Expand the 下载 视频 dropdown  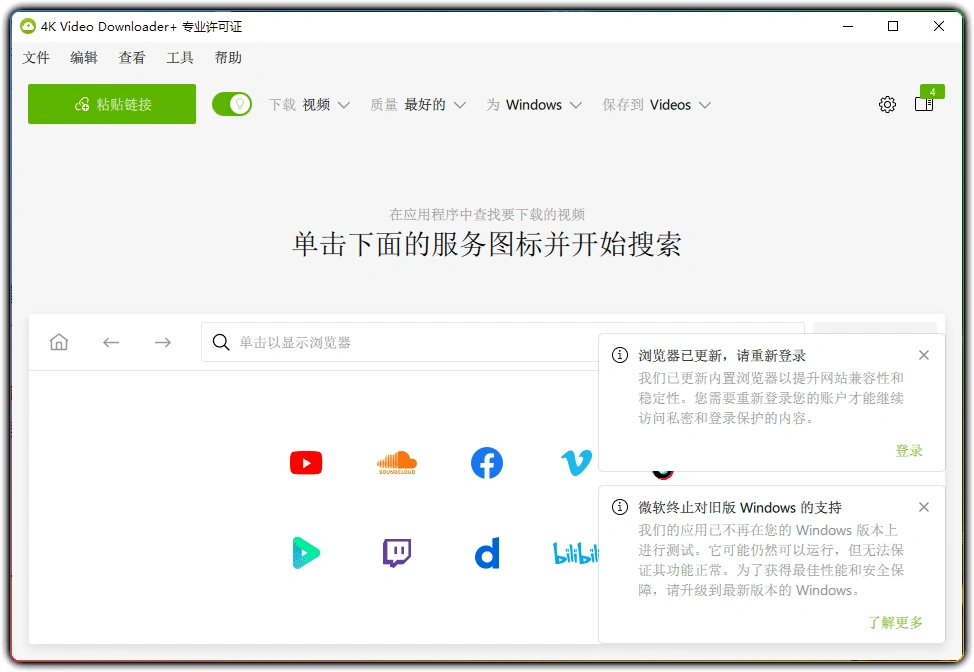pyautogui.click(x=309, y=104)
